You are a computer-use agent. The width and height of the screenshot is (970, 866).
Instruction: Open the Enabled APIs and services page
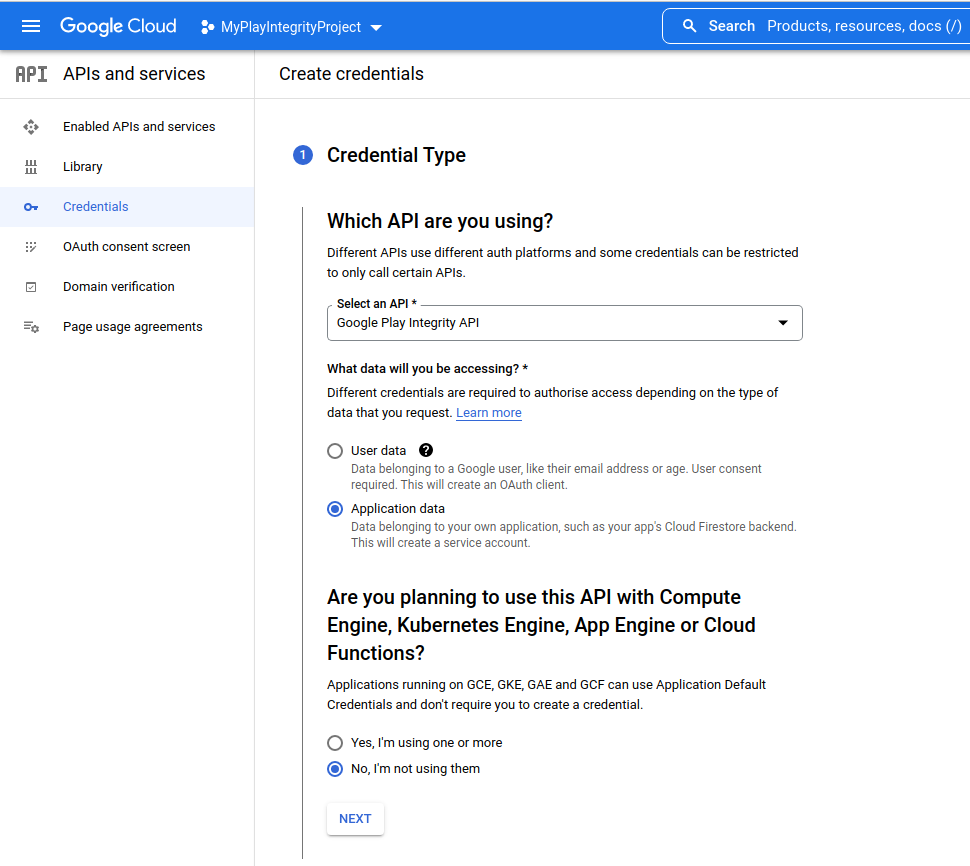138,126
